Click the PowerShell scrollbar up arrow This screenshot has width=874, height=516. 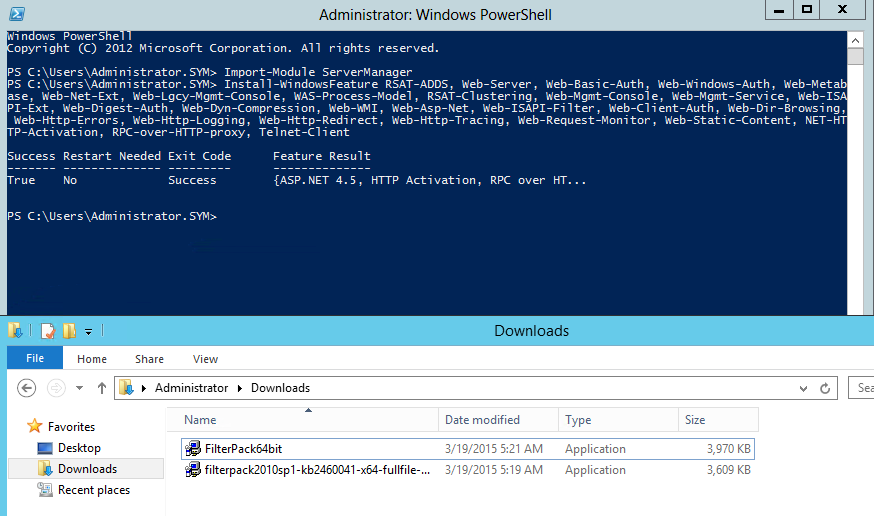click(855, 40)
